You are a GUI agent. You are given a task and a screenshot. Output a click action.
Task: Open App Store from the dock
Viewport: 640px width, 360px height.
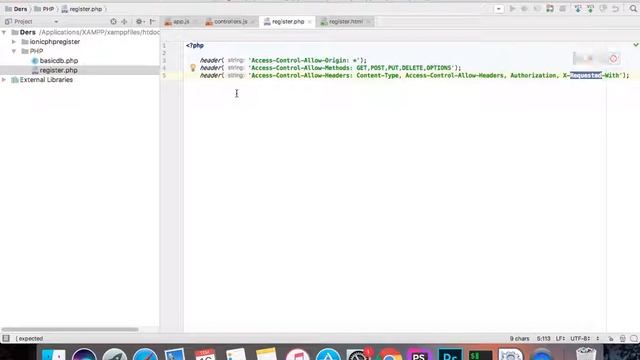(328, 354)
